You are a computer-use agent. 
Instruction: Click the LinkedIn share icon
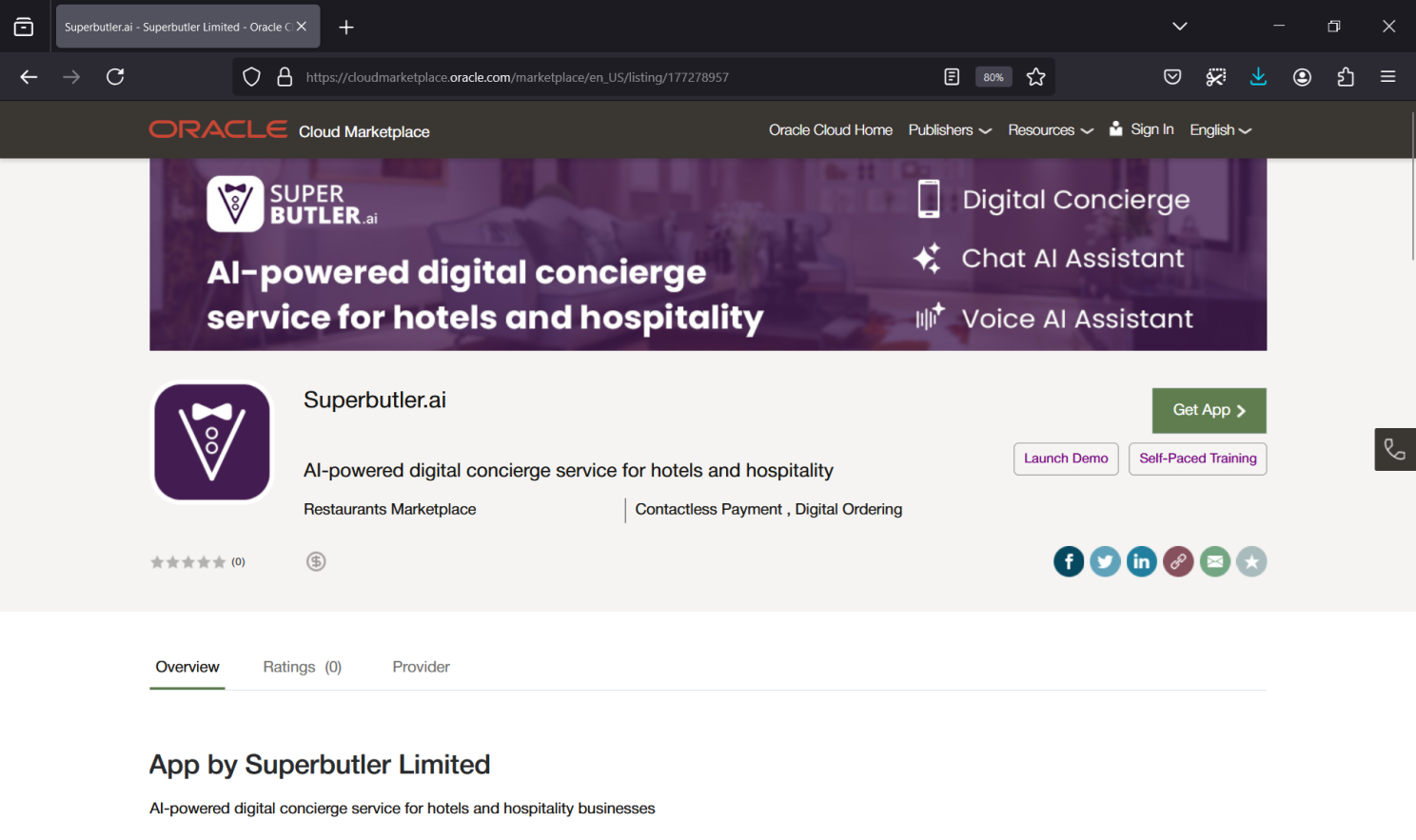pos(1141,562)
